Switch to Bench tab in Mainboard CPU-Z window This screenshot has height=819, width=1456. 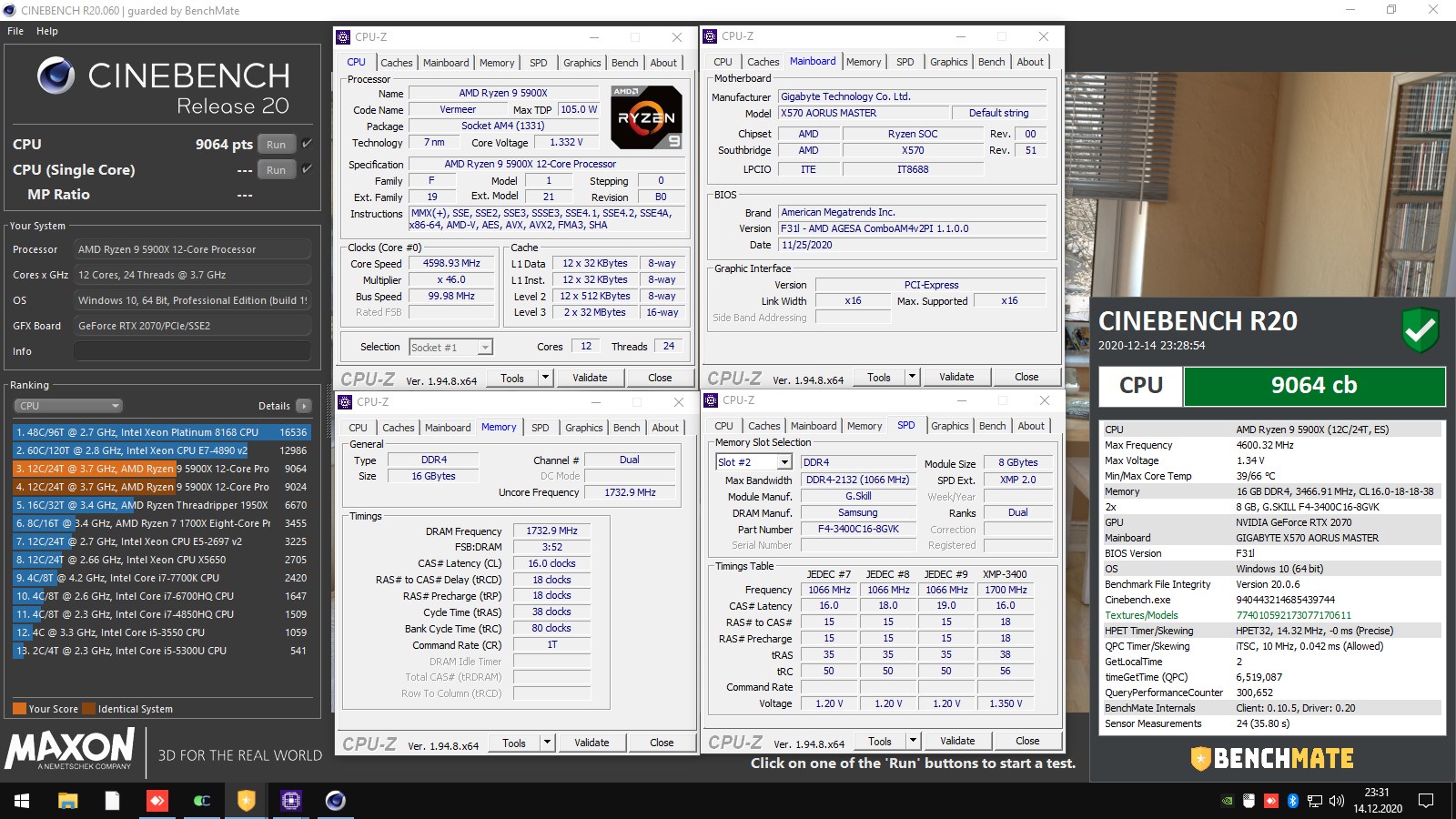point(992,62)
